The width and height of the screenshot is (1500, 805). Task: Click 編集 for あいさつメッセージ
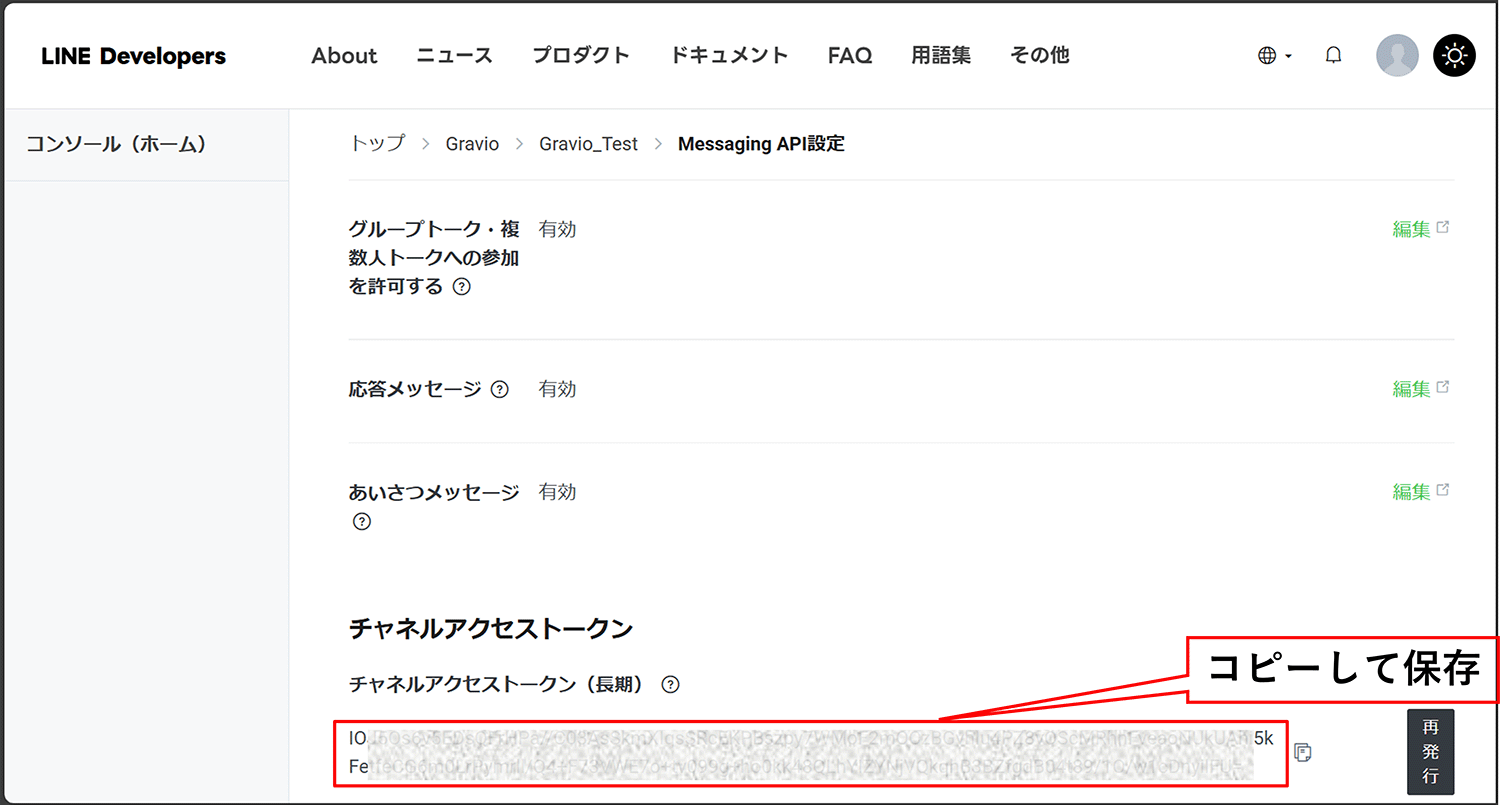(1421, 492)
